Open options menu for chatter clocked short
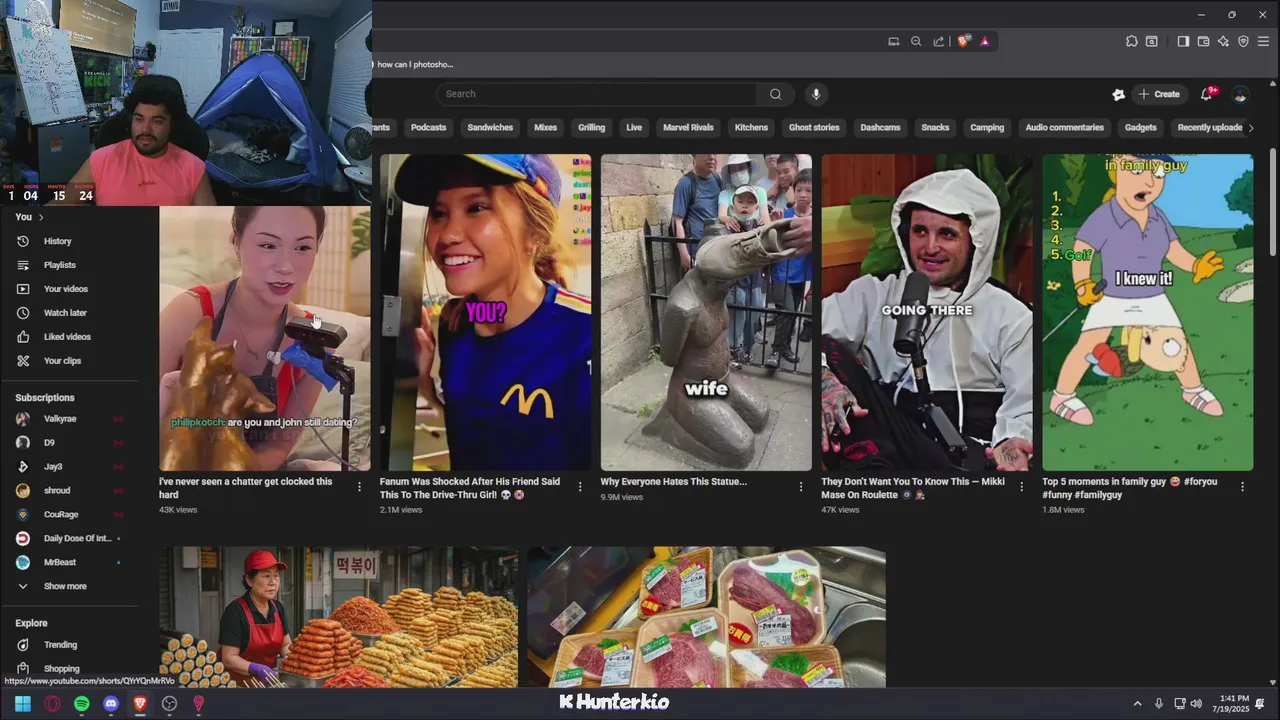This screenshot has height=720, width=1280. pos(359,487)
